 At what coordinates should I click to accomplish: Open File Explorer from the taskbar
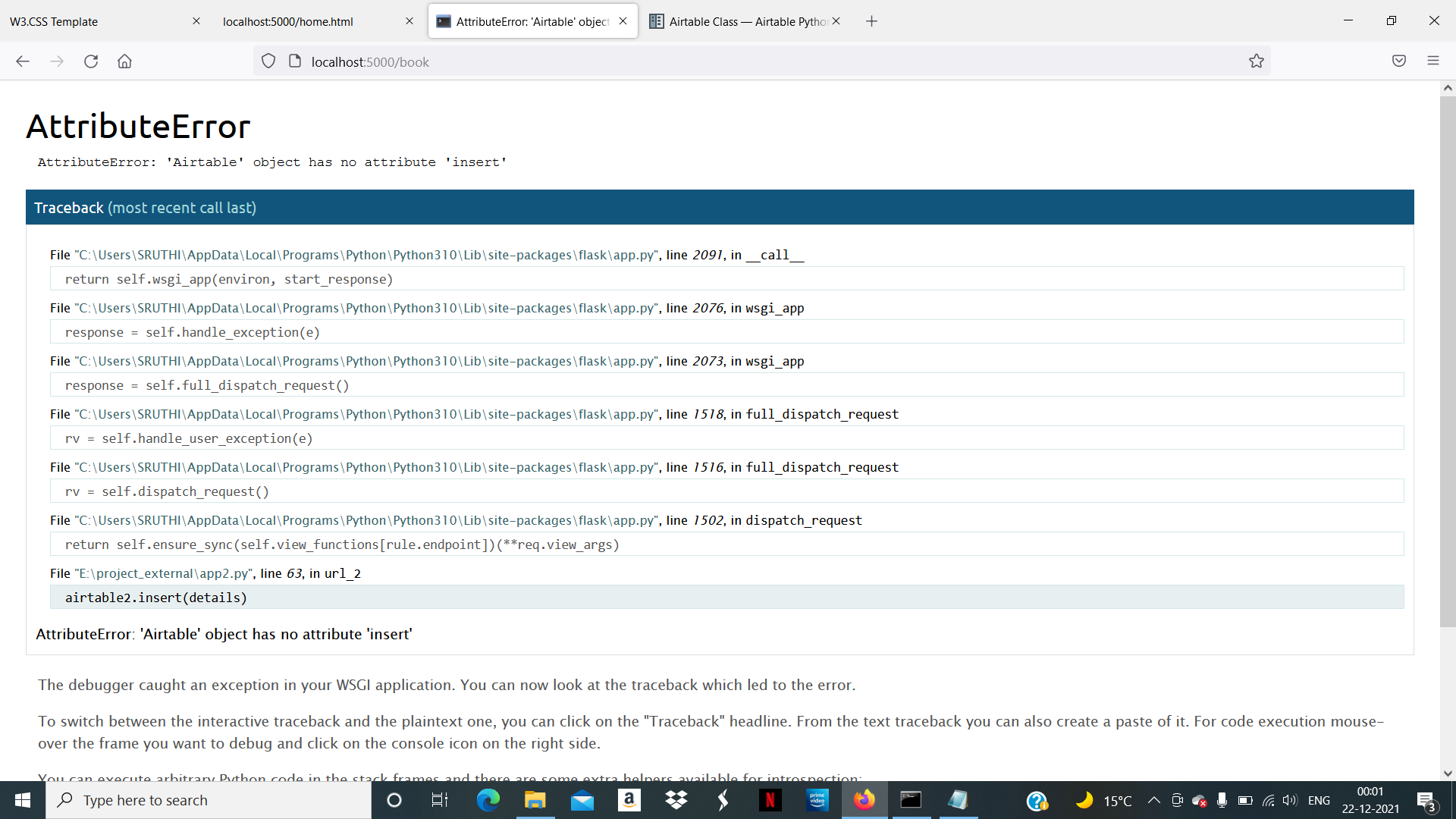click(x=535, y=800)
